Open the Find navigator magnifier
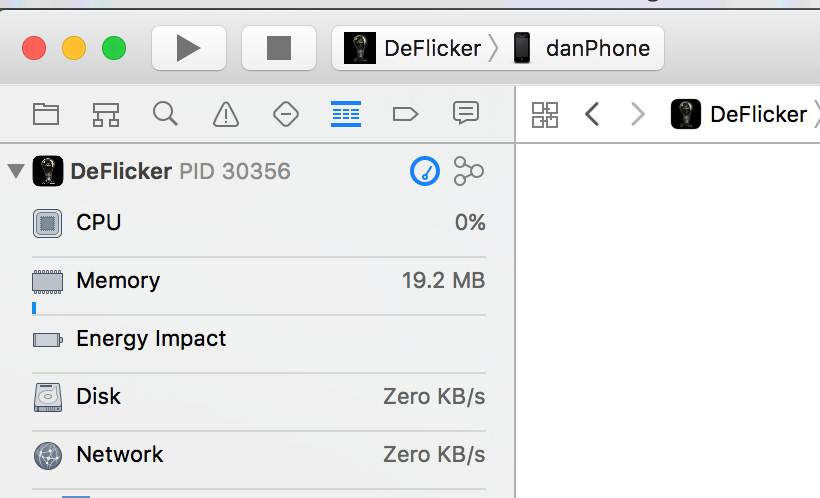This screenshot has width=820, height=498. point(165,114)
